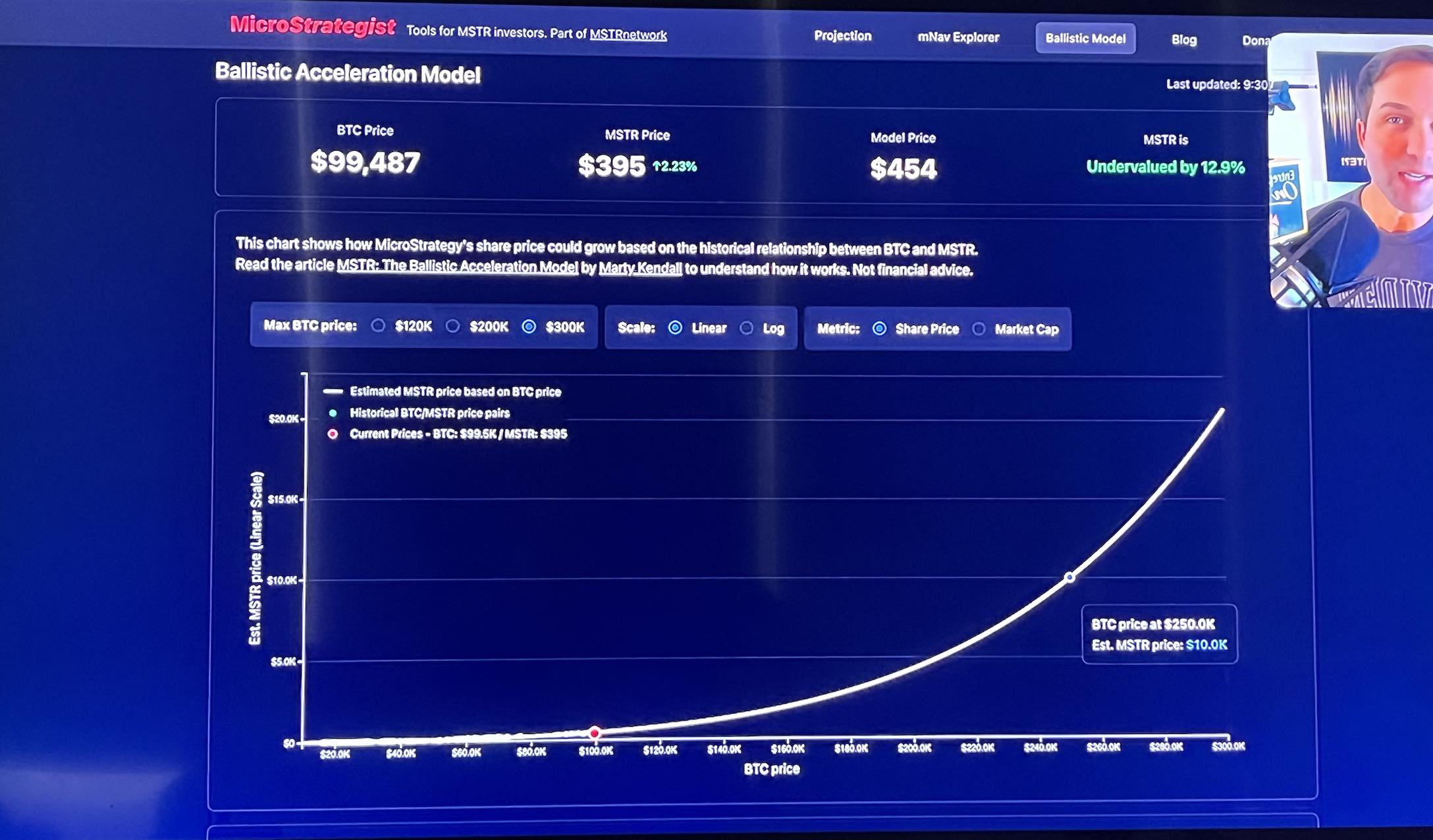Click the MicroStrategist logo
The height and width of the screenshot is (840, 1433).
click(x=312, y=26)
